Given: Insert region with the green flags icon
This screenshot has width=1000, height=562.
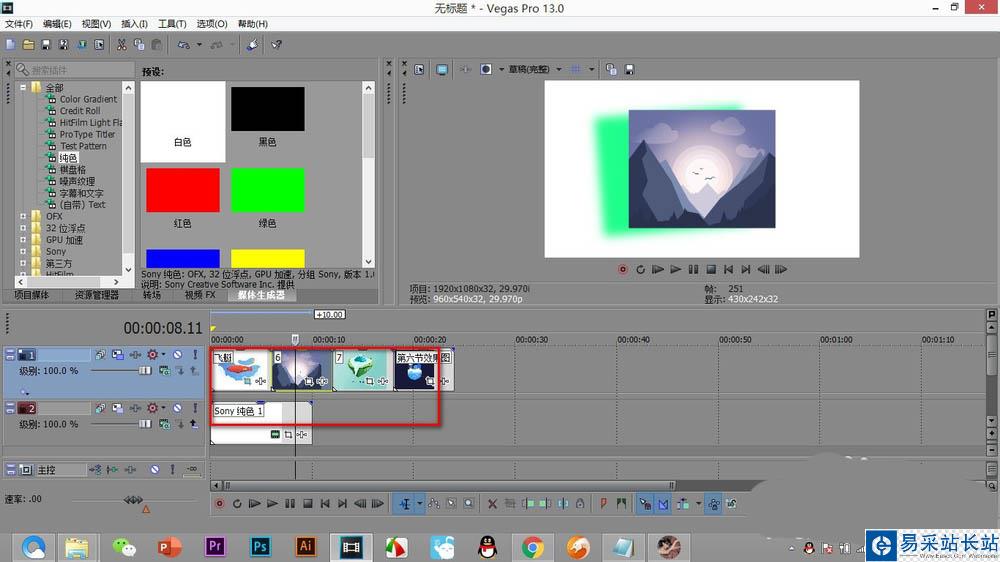Looking at the screenshot, I should (621, 504).
